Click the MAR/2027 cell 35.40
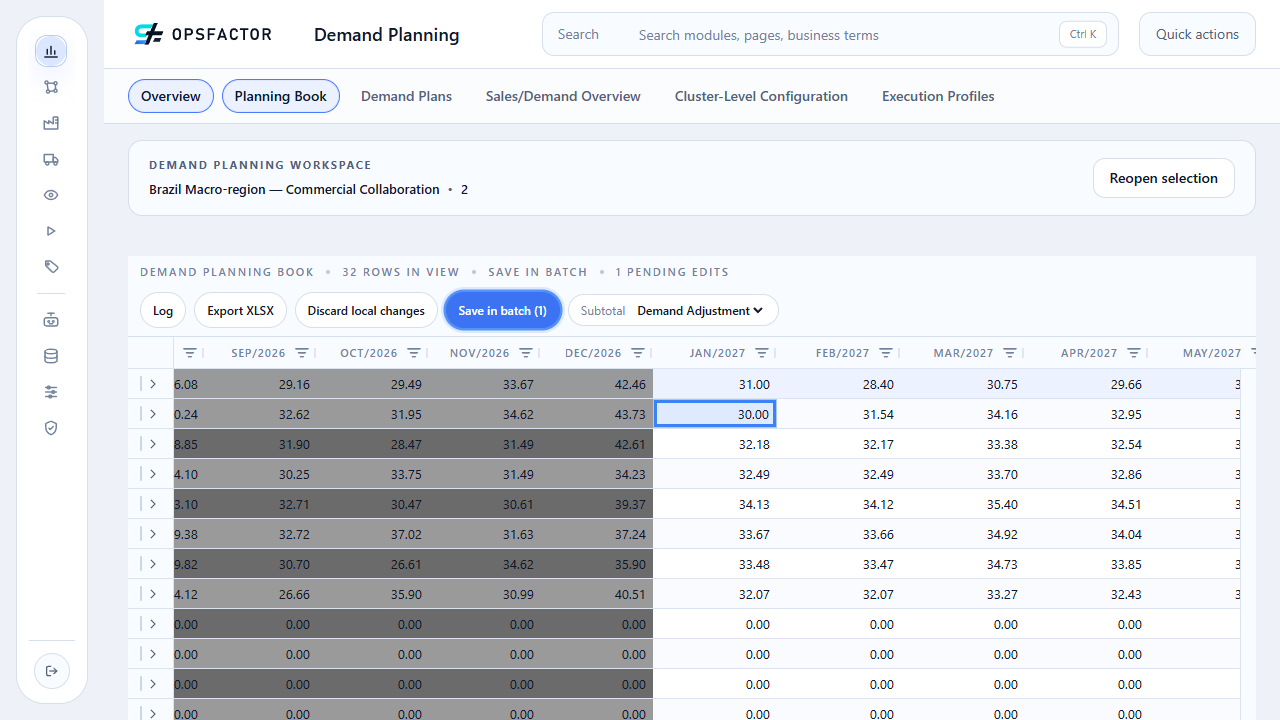This screenshot has width=1280, height=720. point(963,504)
